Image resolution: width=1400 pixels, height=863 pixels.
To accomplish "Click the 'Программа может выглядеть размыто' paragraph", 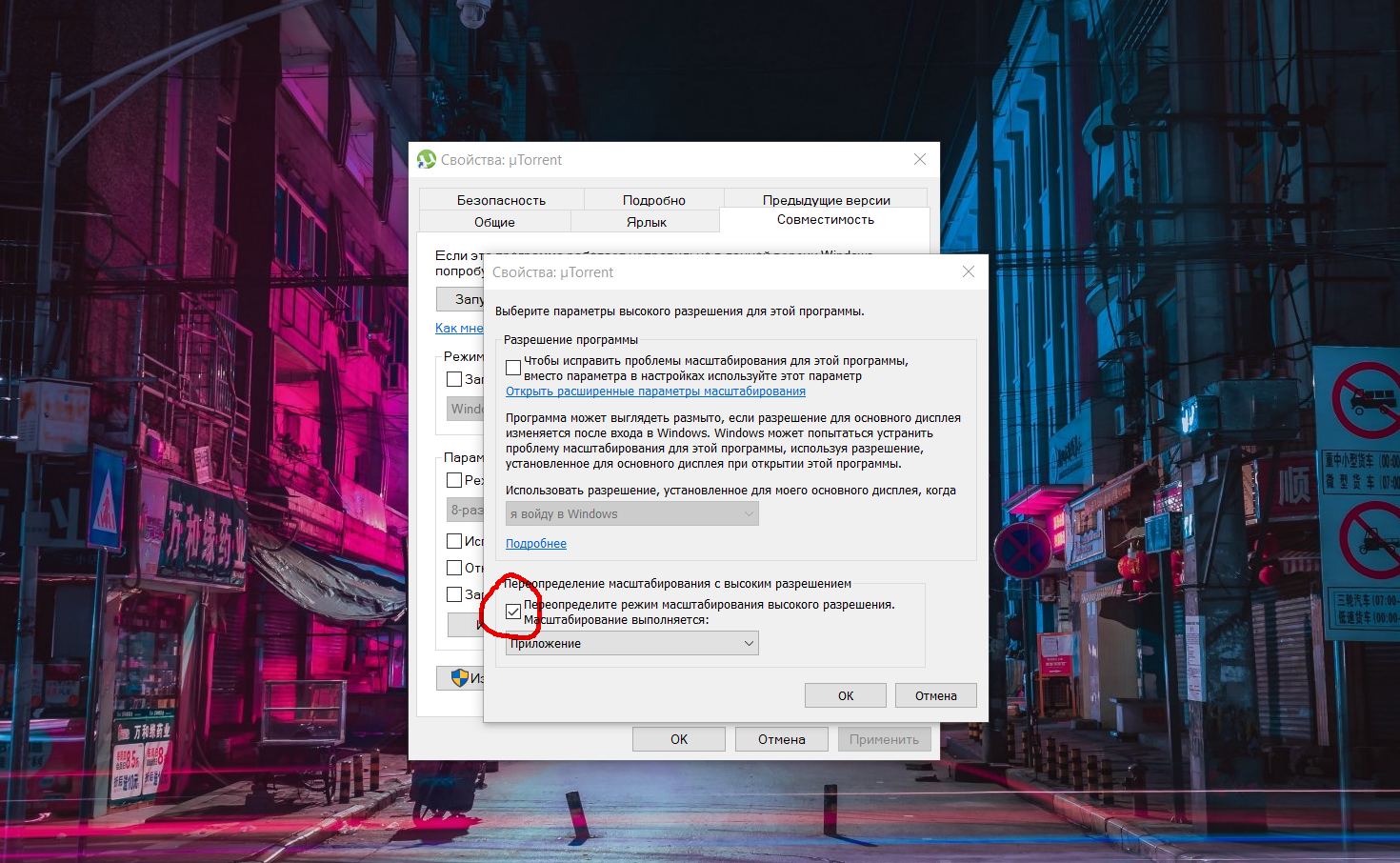I will (x=733, y=441).
